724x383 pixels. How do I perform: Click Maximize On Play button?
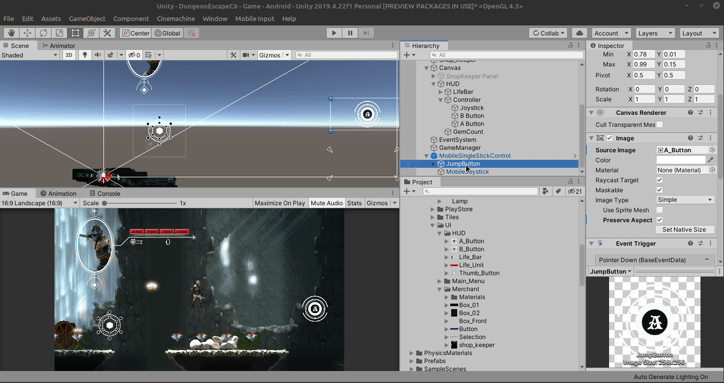click(280, 203)
